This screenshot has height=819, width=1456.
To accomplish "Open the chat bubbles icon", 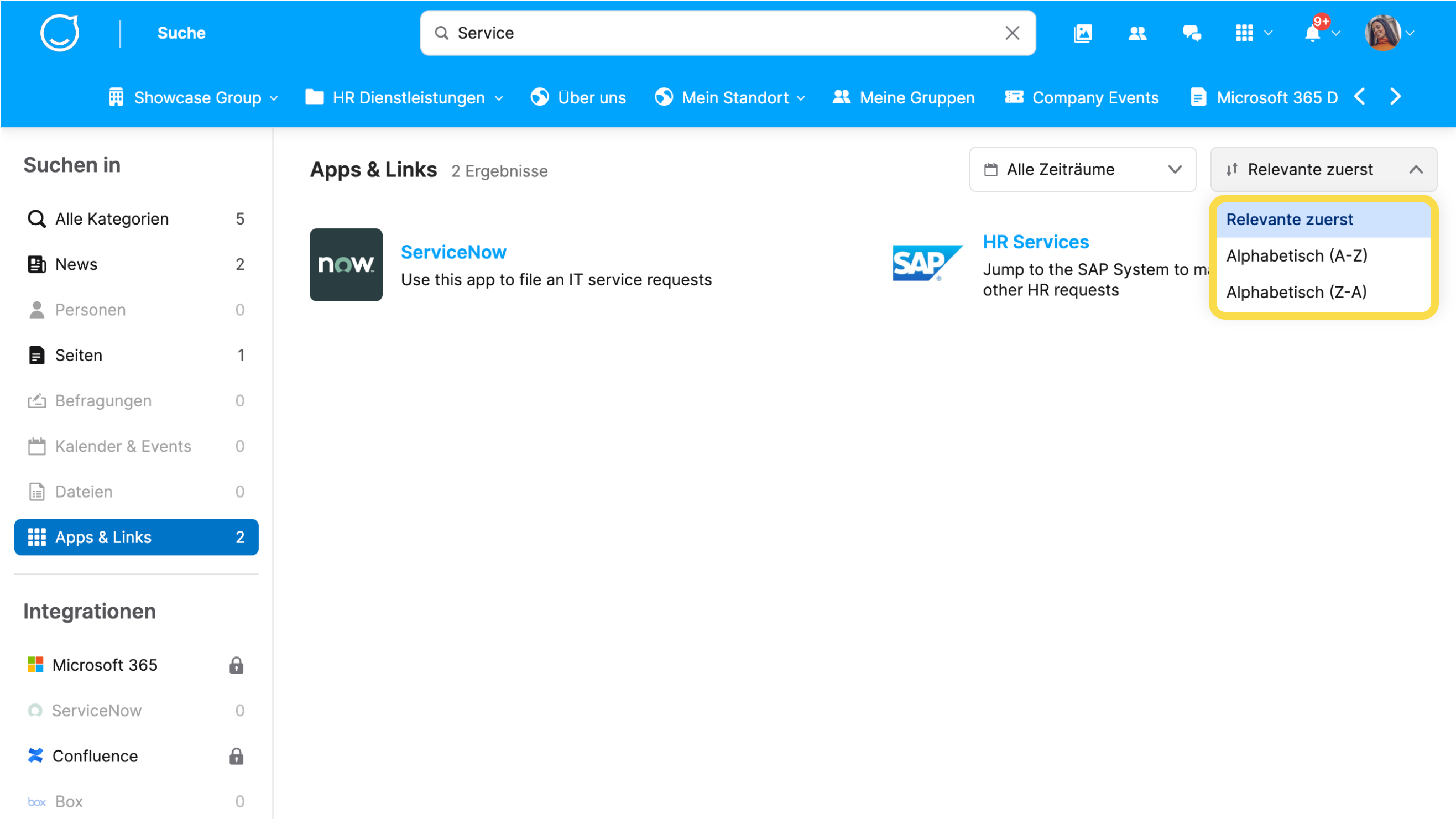I will pyautogui.click(x=1192, y=33).
